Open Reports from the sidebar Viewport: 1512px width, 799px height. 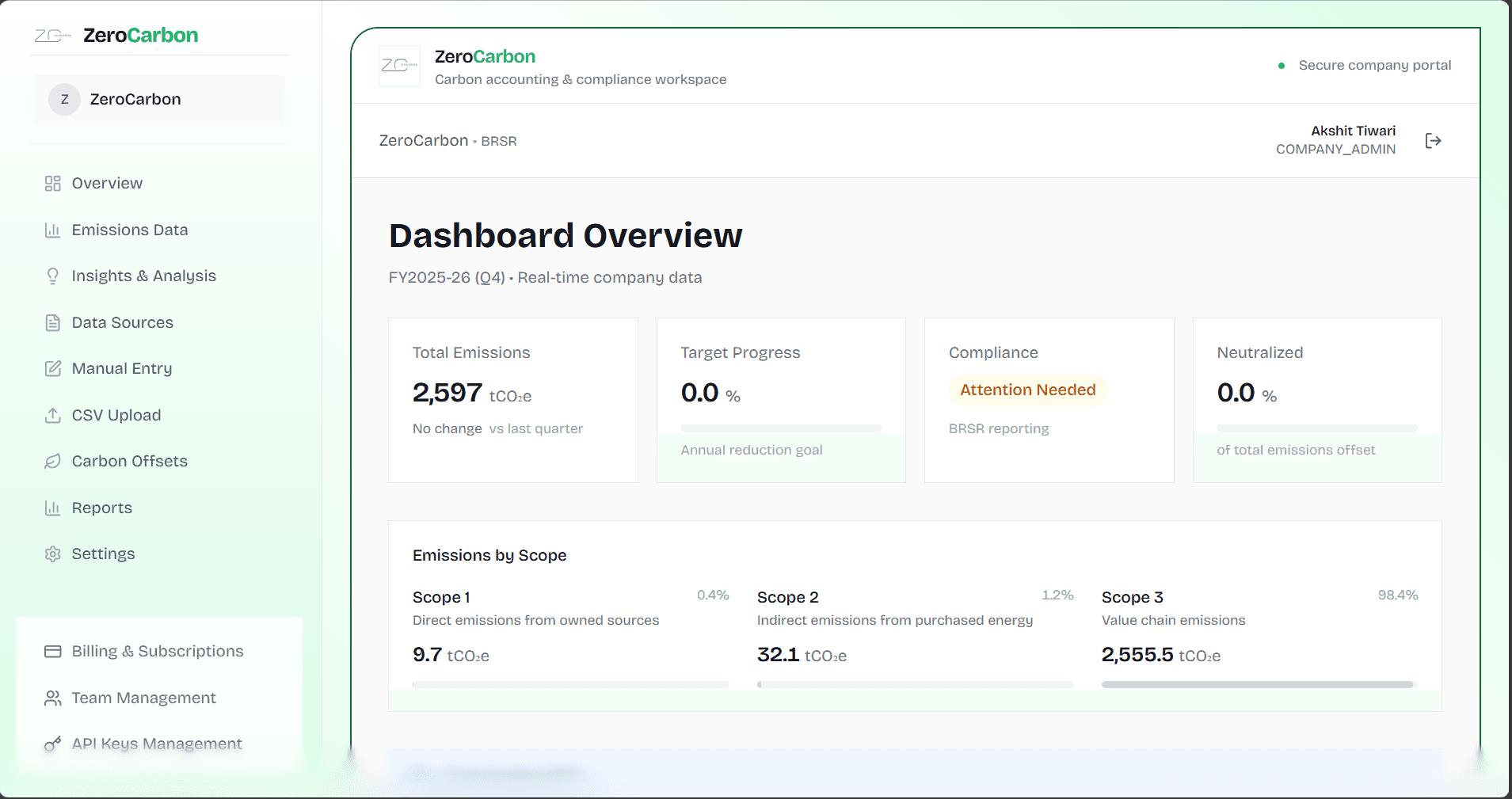(x=101, y=508)
